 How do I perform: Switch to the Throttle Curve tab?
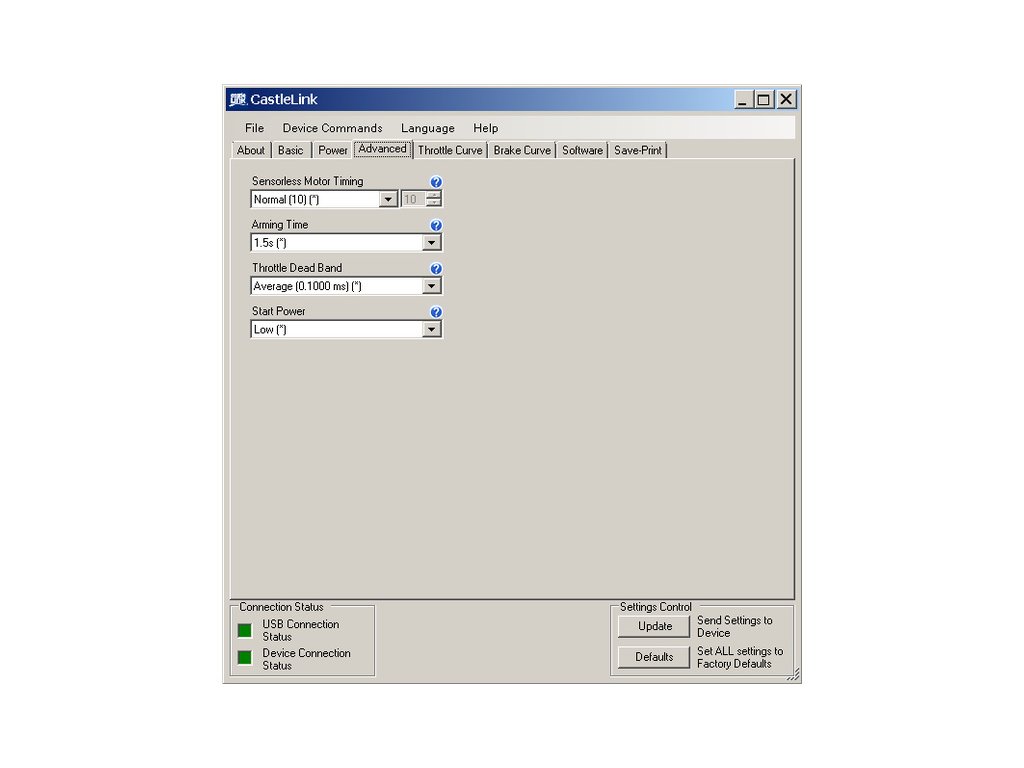(450, 150)
